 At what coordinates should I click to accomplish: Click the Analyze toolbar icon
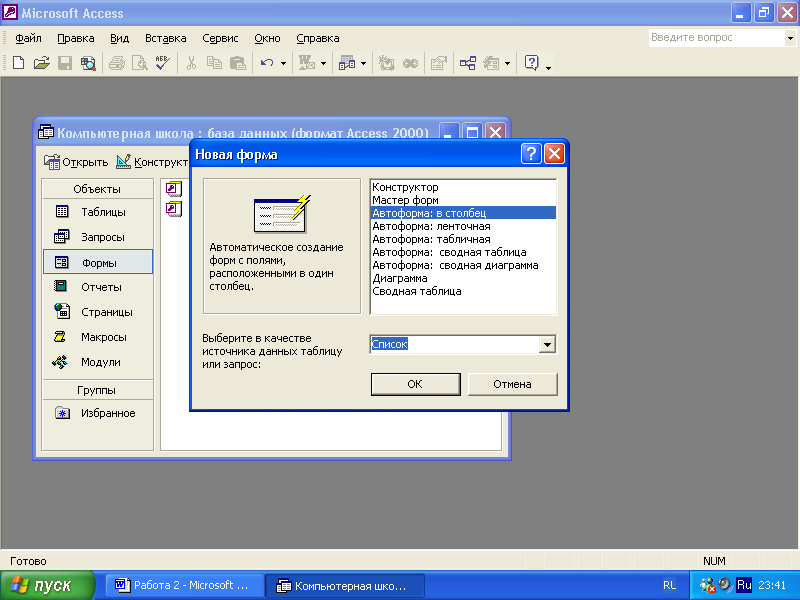[x=347, y=63]
